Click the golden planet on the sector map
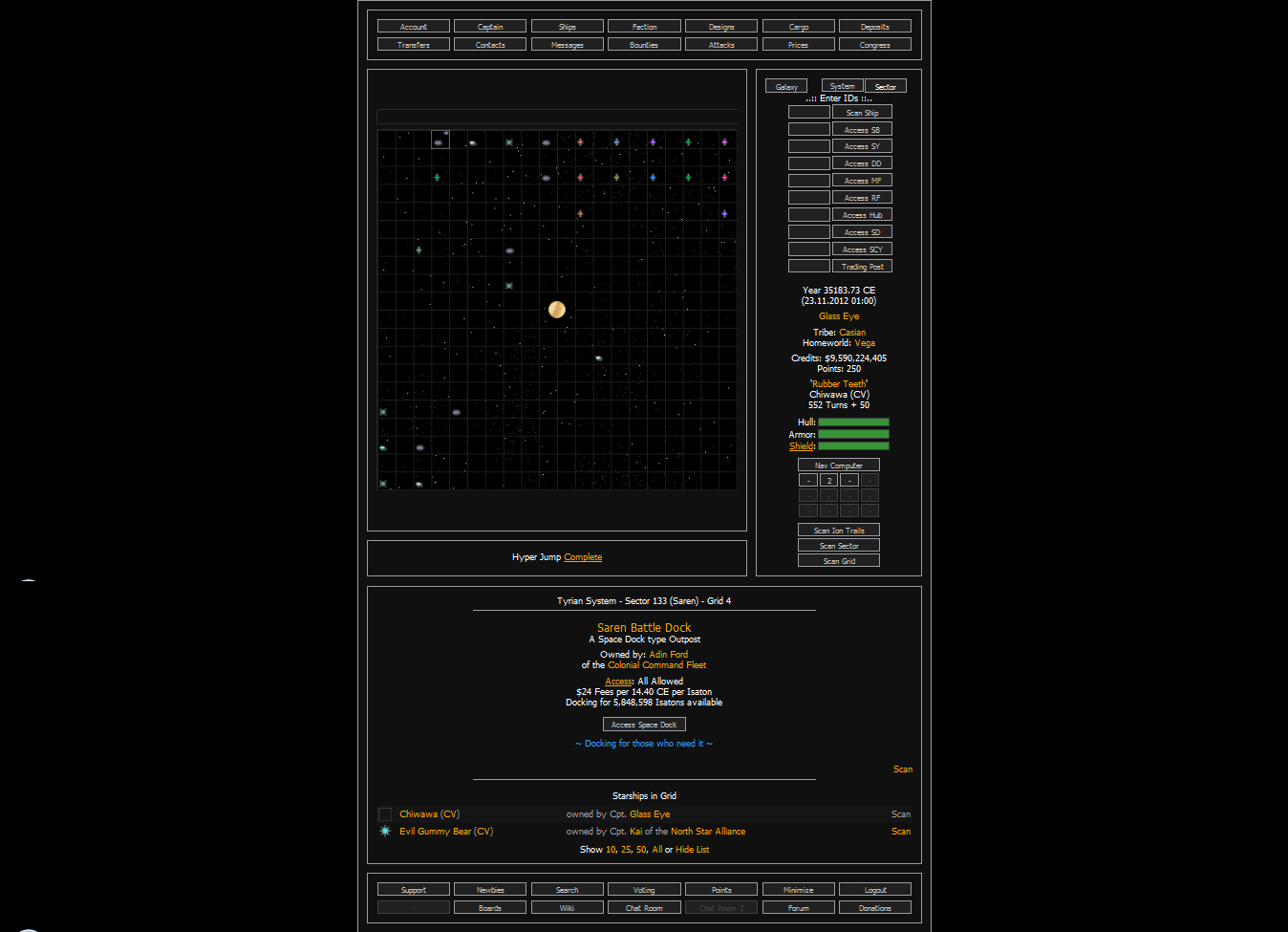The width and height of the screenshot is (1288, 932). click(x=557, y=310)
